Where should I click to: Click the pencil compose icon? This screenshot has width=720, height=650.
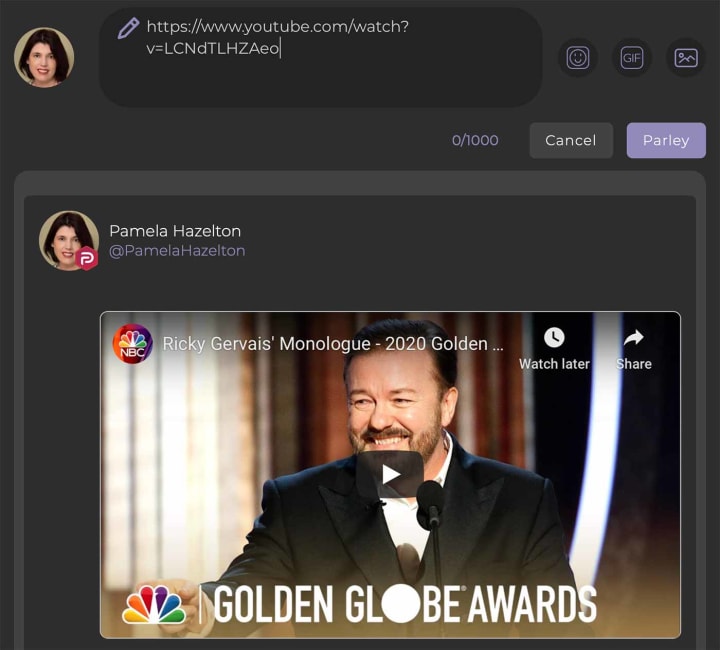click(128, 28)
